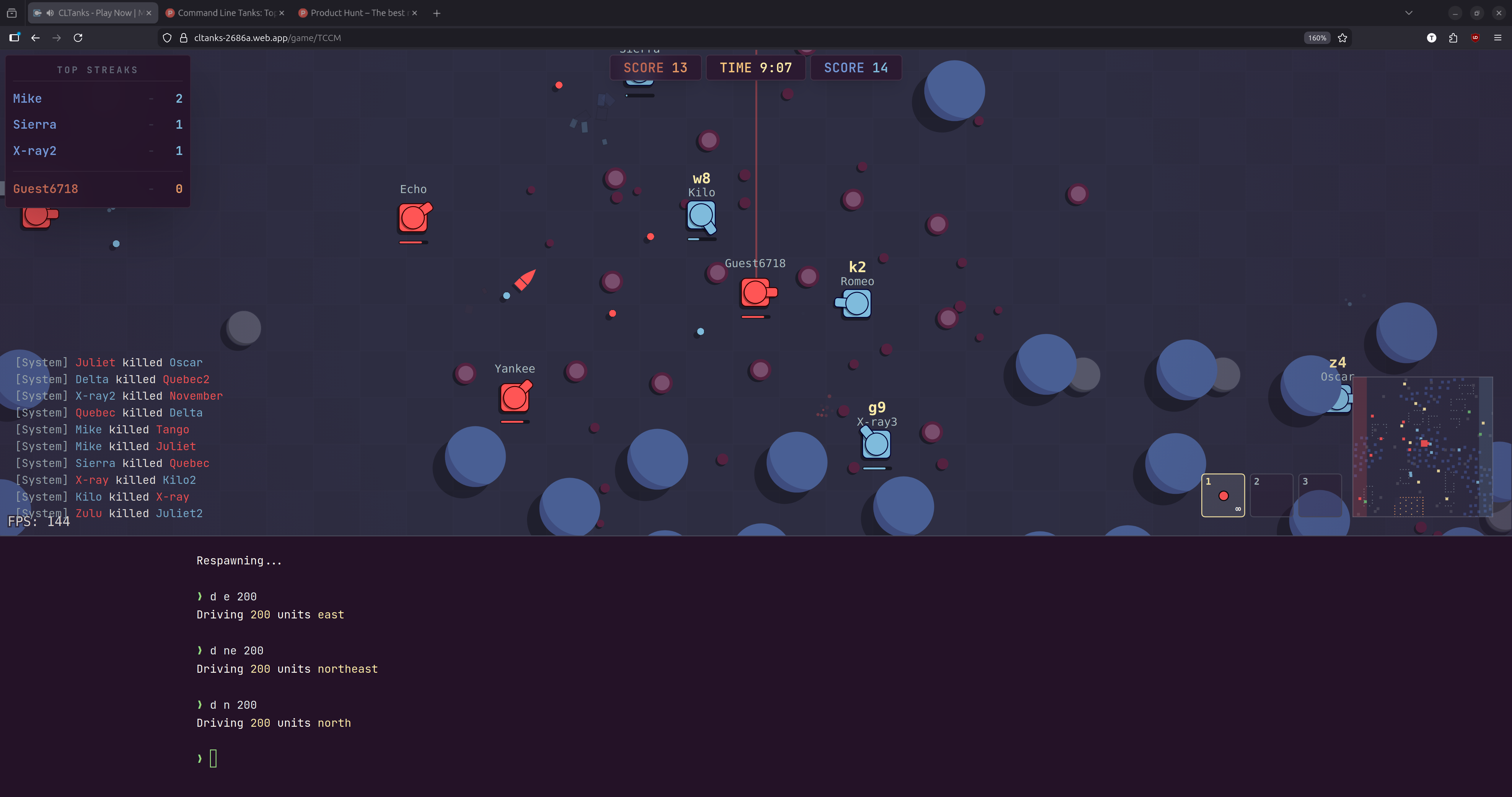Viewport: 1512px width, 797px height.
Task: Open a new tab with the plus button
Action: click(x=436, y=12)
